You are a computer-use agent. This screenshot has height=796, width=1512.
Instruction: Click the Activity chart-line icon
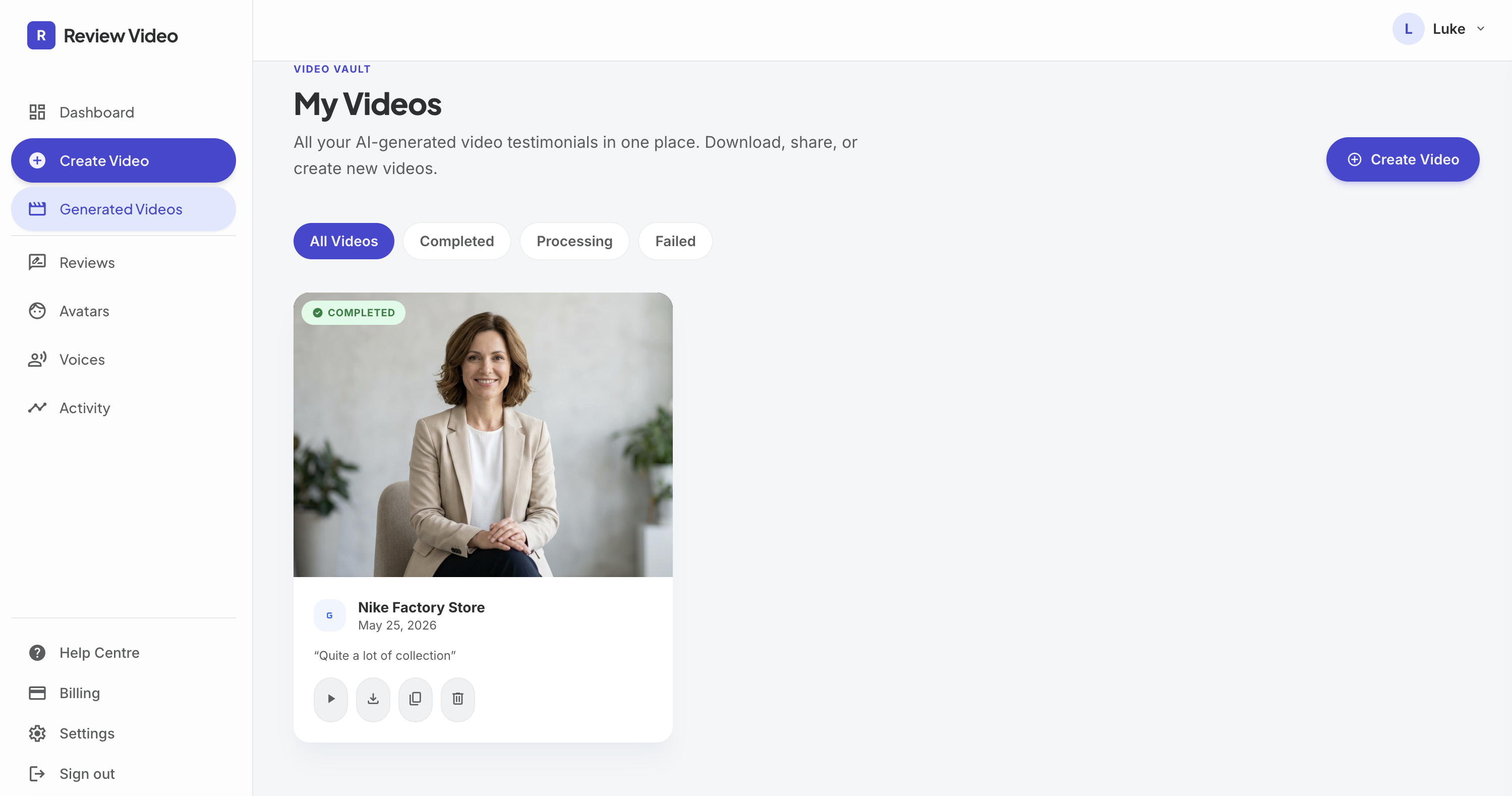[x=37, y=408]
